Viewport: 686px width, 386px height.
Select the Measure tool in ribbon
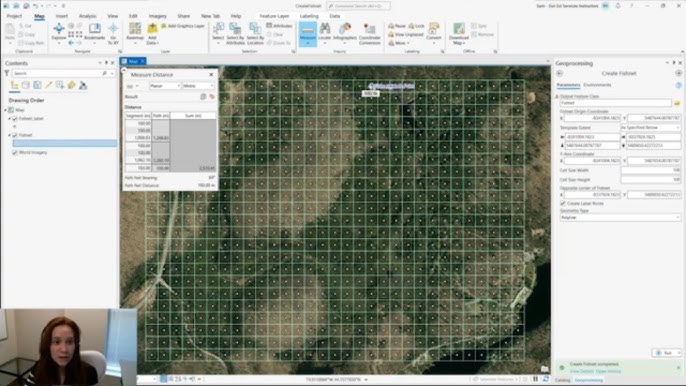308,34
